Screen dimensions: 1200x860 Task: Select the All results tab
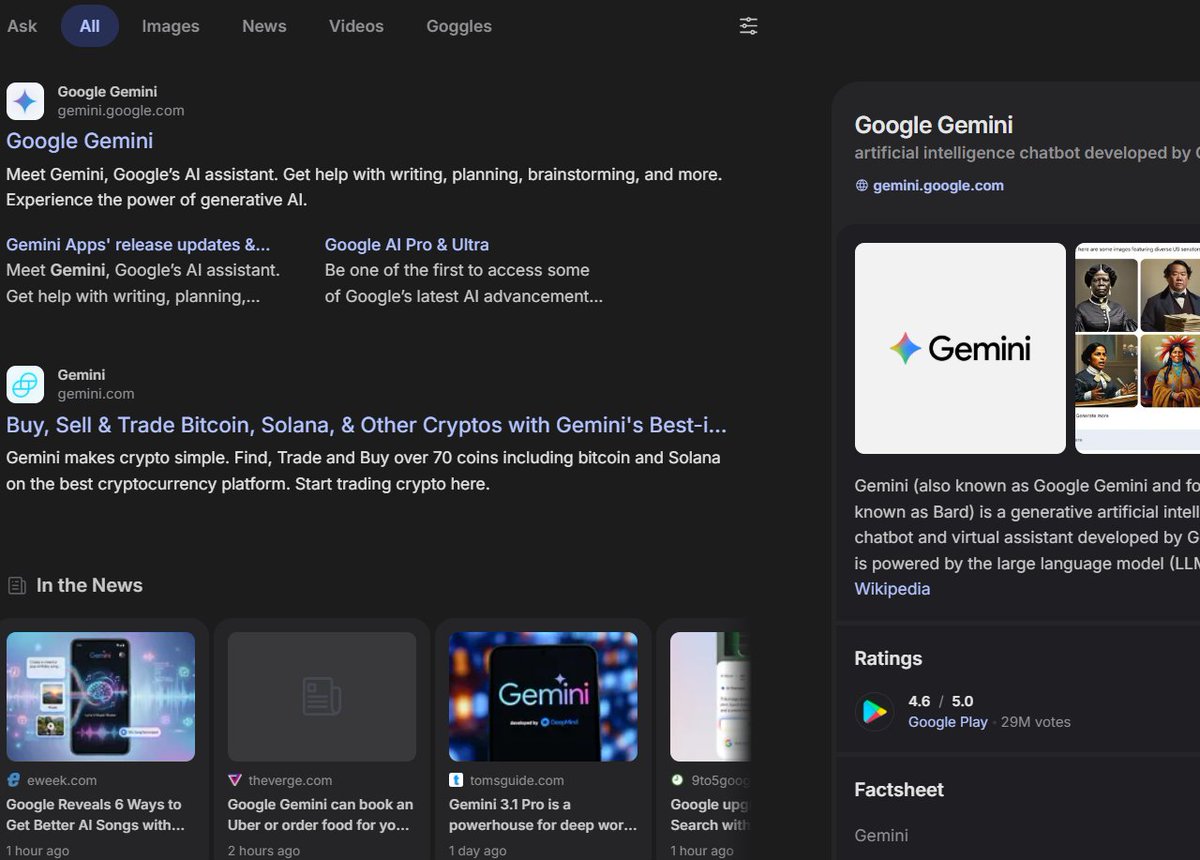pos(90,26)
